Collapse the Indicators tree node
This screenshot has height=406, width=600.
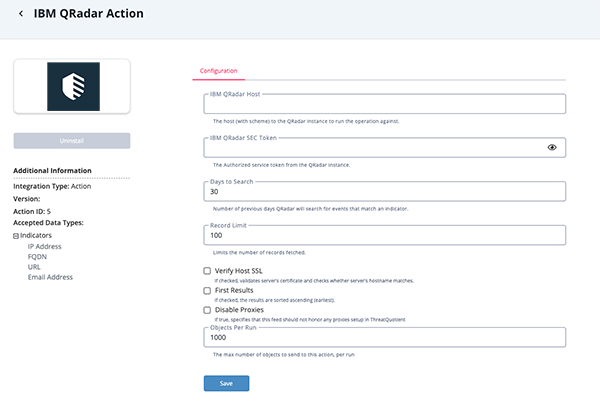[16, 236]
